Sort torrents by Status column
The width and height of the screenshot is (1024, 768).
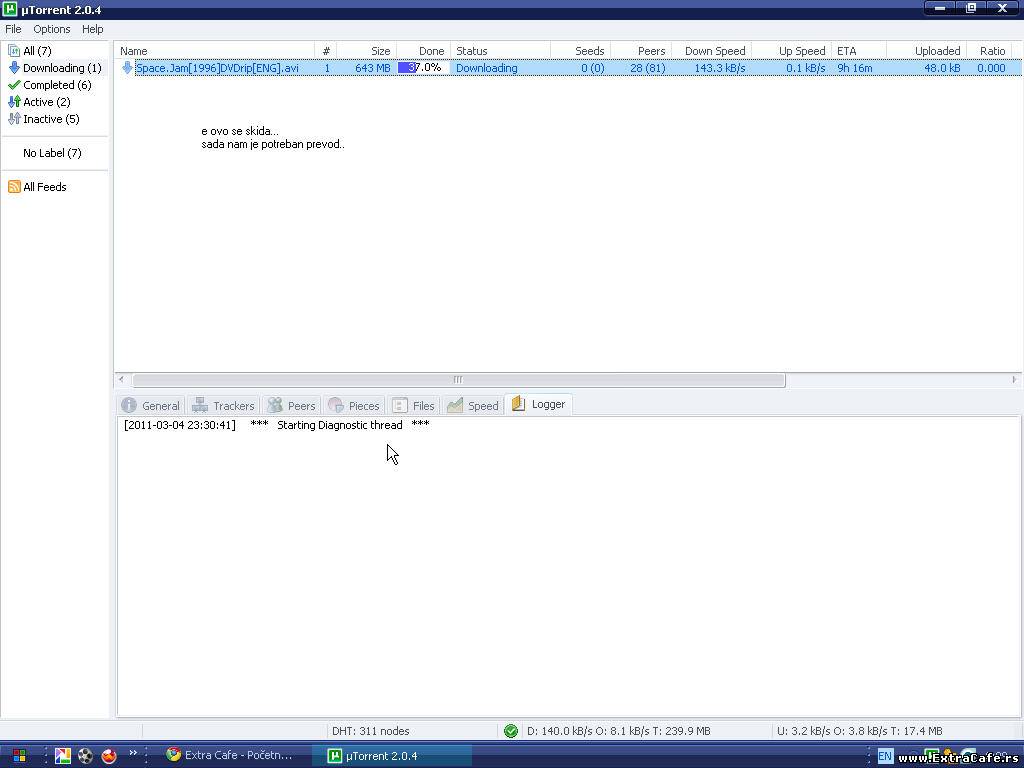coord(500,51)
